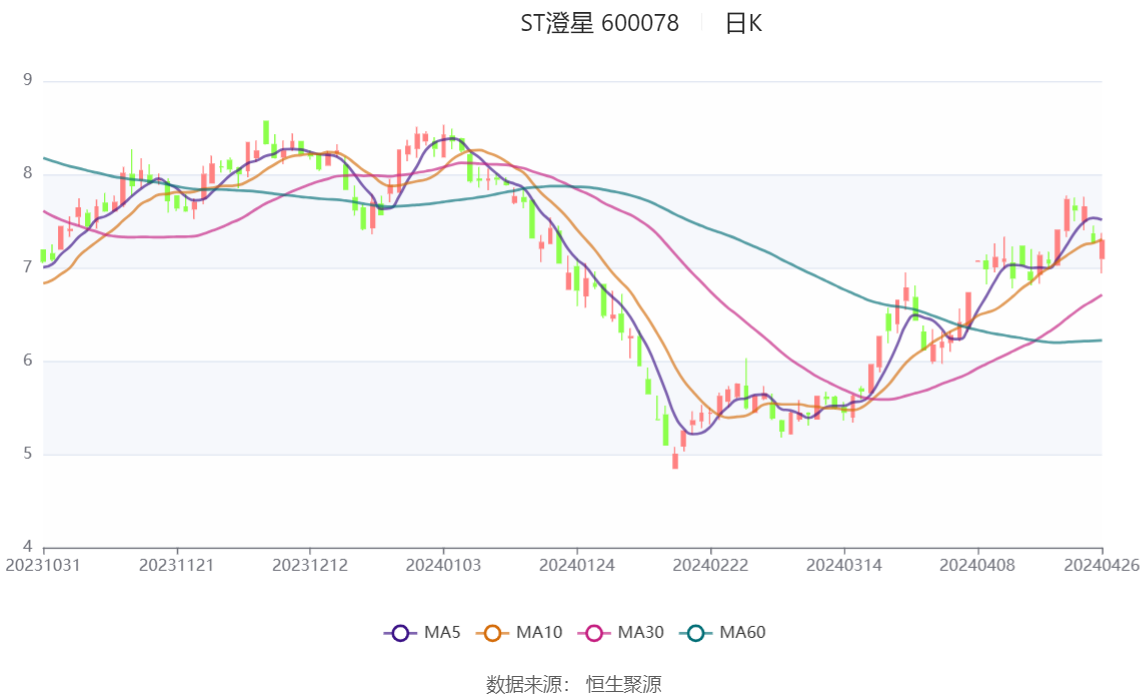Image resolution: width=1148 pixels, height=699 pixels.
Task: Click the price level 5 axis label
Action: click(x=28, y=454)
